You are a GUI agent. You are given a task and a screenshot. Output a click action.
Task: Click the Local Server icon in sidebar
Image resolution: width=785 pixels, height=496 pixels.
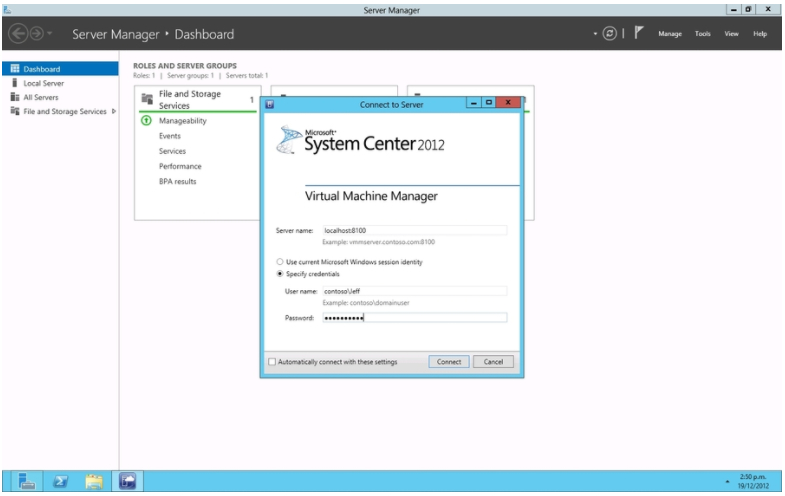pos(15,83)
